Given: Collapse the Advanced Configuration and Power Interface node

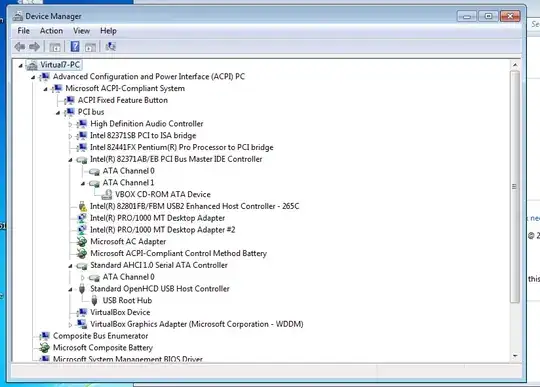Looking at the screenshot, I should pyautogui.click(x=33, y=77).
